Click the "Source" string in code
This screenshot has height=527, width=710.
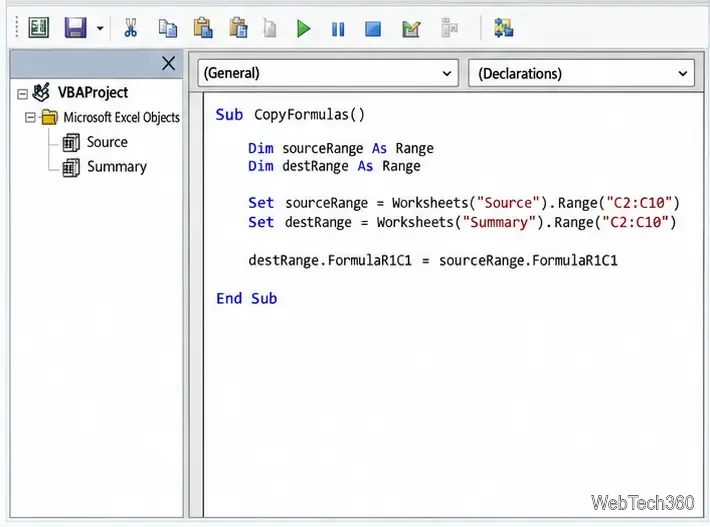coord(508,203)
